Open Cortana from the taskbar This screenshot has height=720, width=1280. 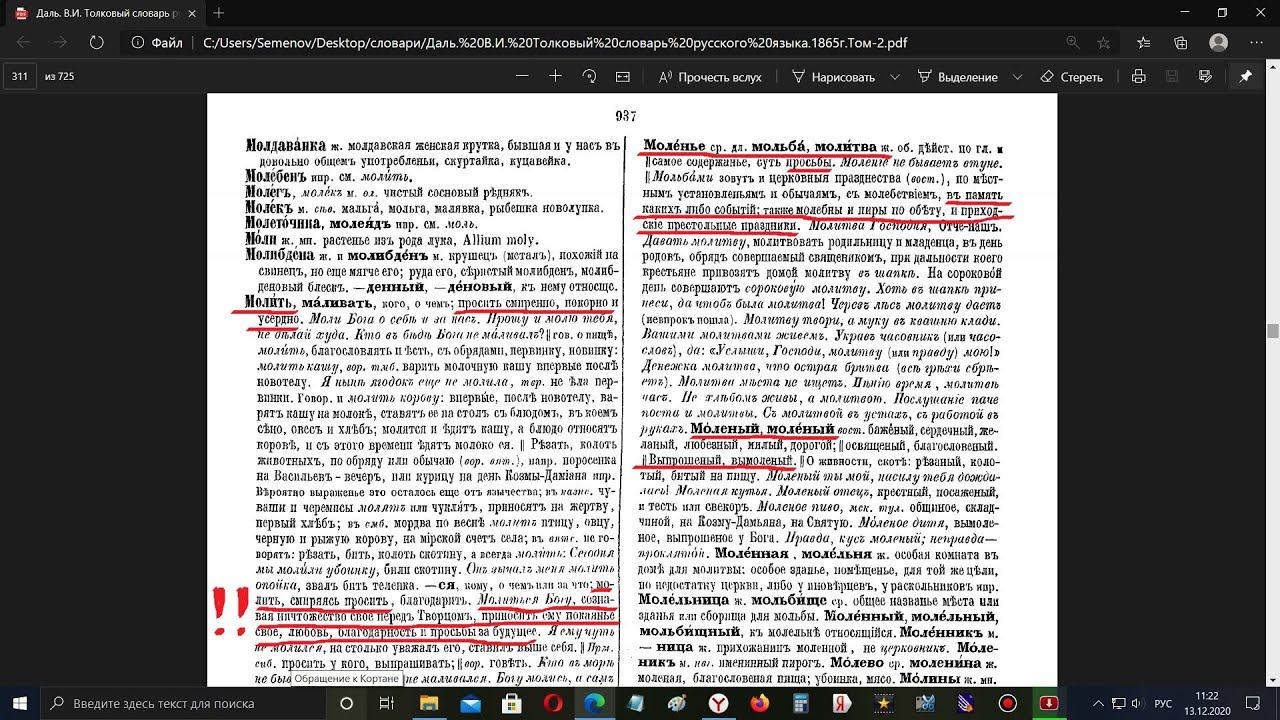click(x=346, y=703)
